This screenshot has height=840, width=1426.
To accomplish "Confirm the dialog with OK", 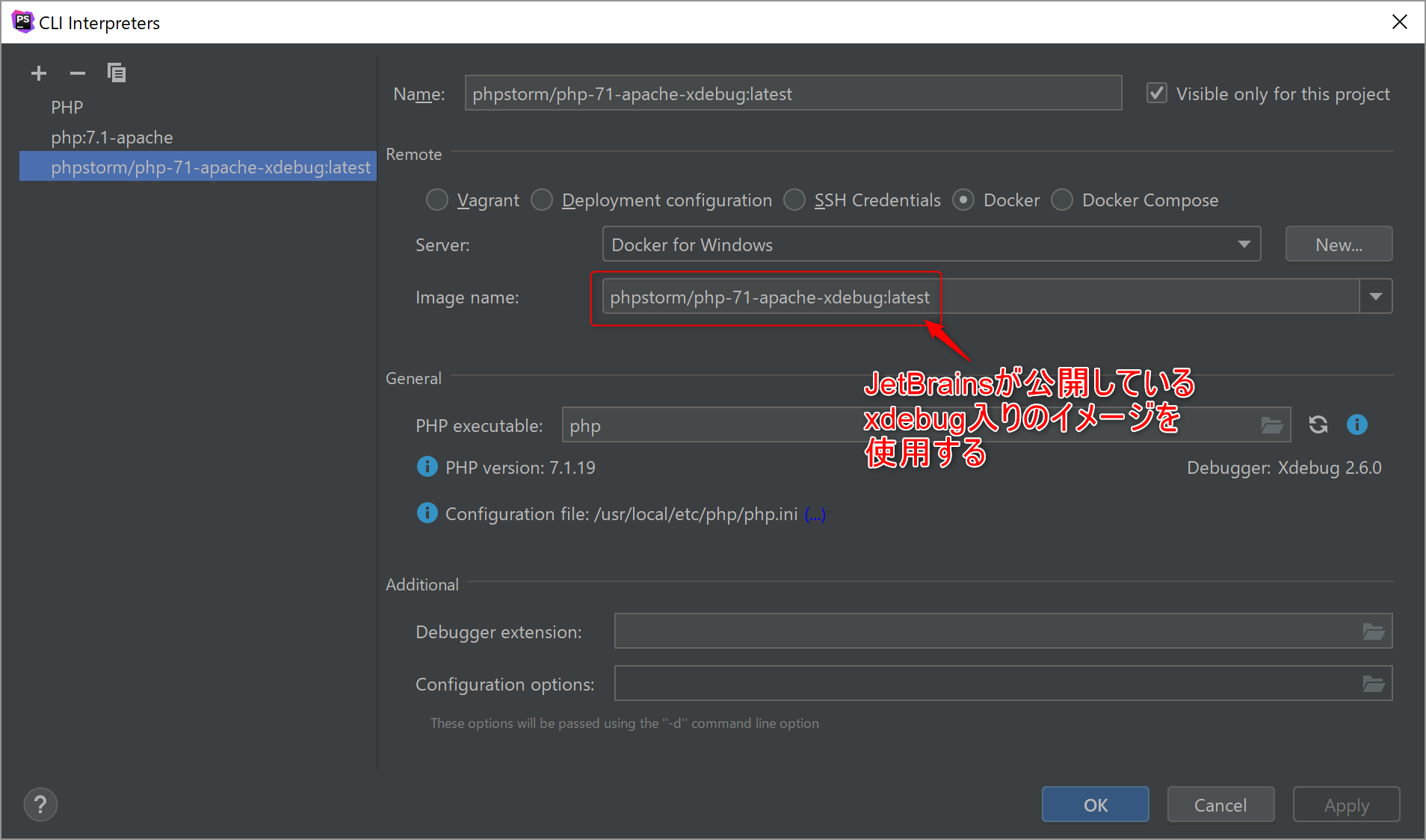I will point(1096,805).
